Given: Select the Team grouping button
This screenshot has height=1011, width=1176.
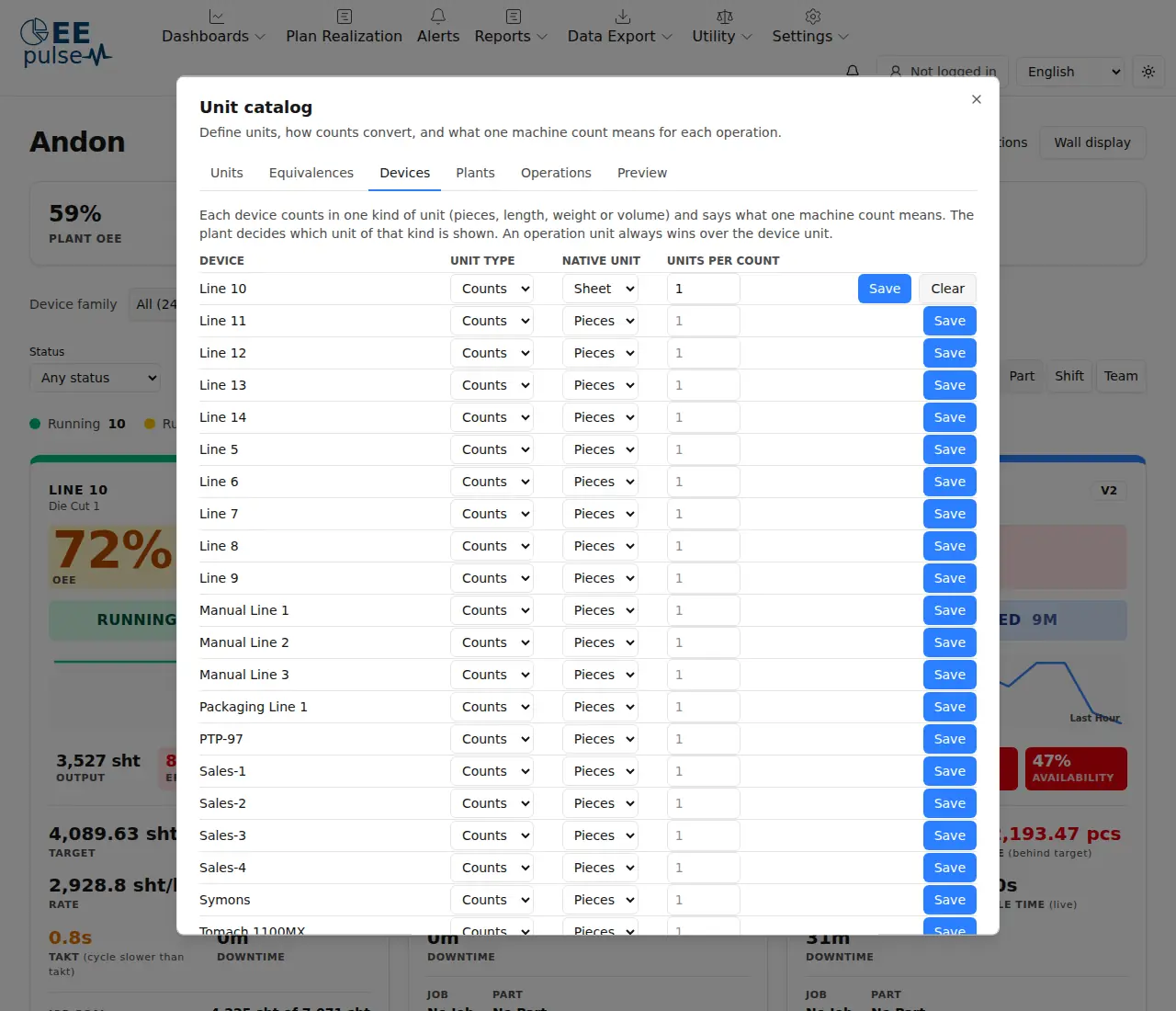Looking at the screenshot, I should click(x=1121, y=376).
